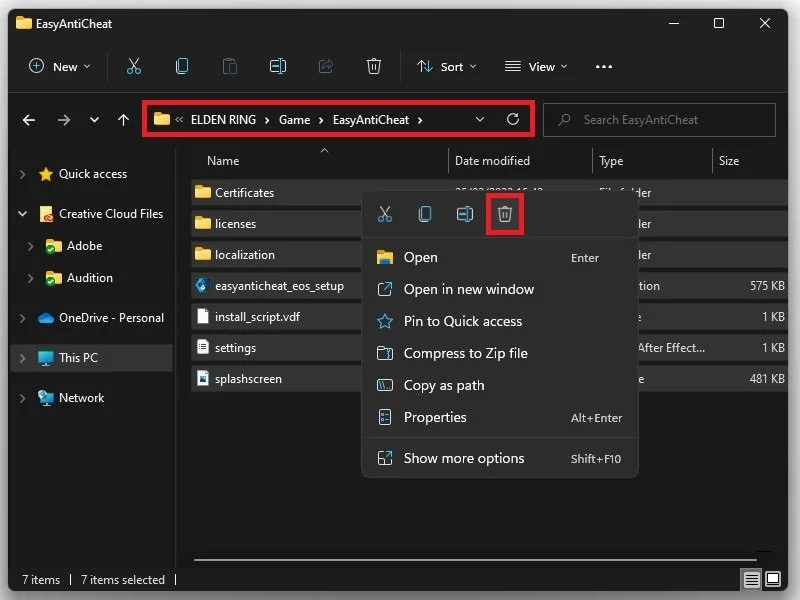Click the Certificates folder icon
The width and height of the screenshot is (800, 600).
203,192
